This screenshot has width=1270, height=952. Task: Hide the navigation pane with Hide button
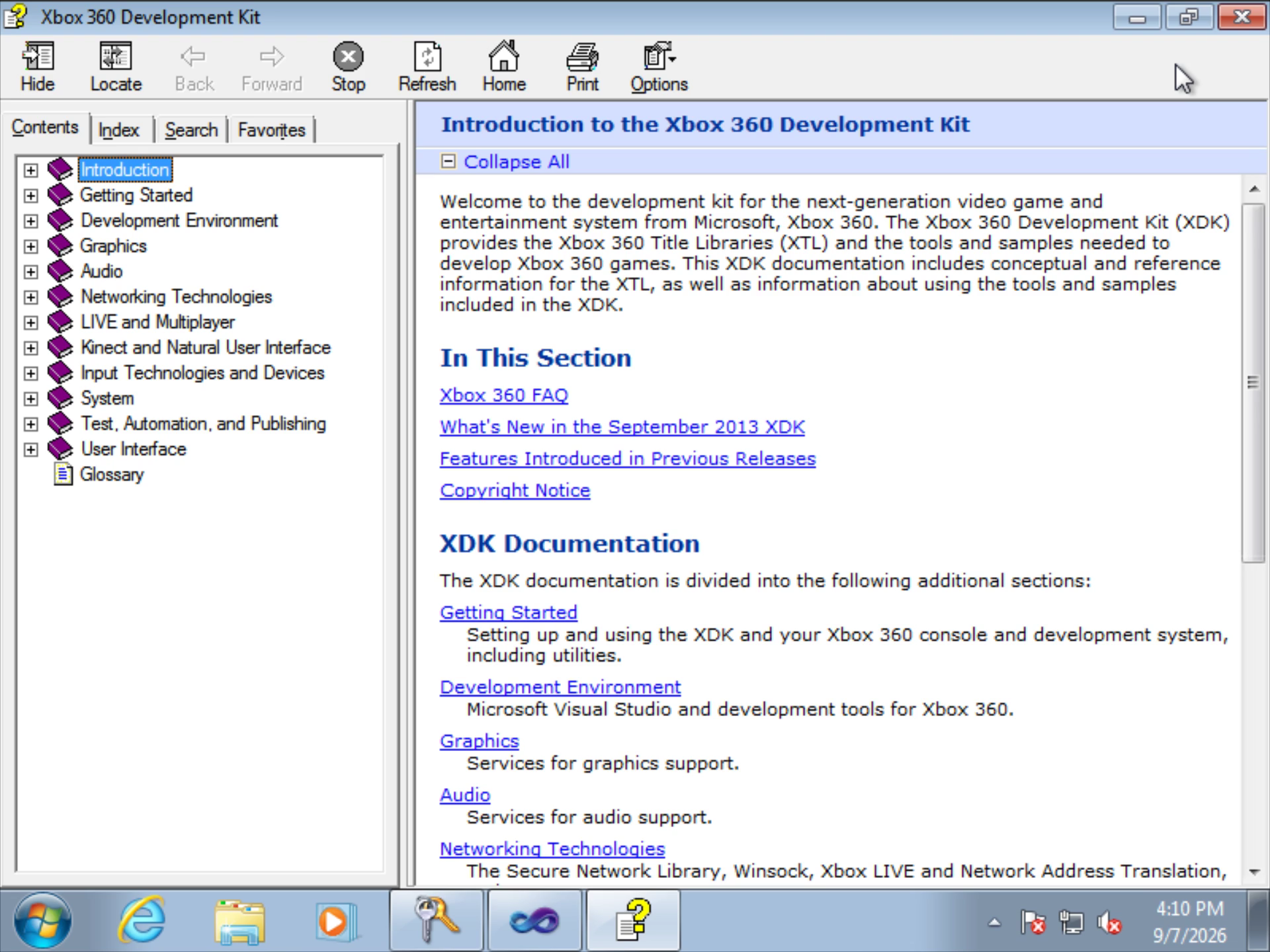tap(38, 66)
